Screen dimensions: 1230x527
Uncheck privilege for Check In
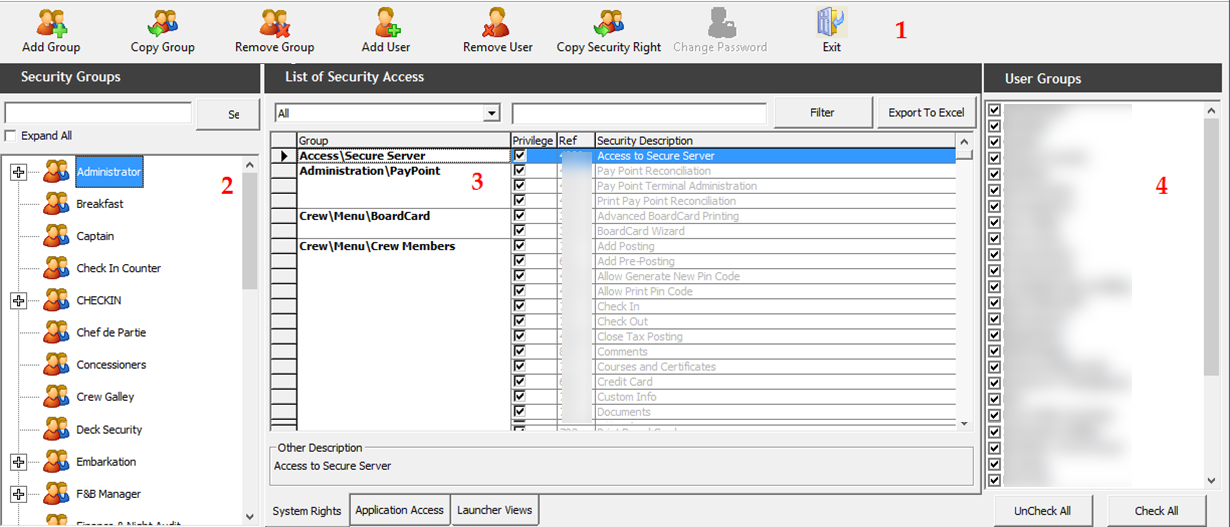click(520, 306)
